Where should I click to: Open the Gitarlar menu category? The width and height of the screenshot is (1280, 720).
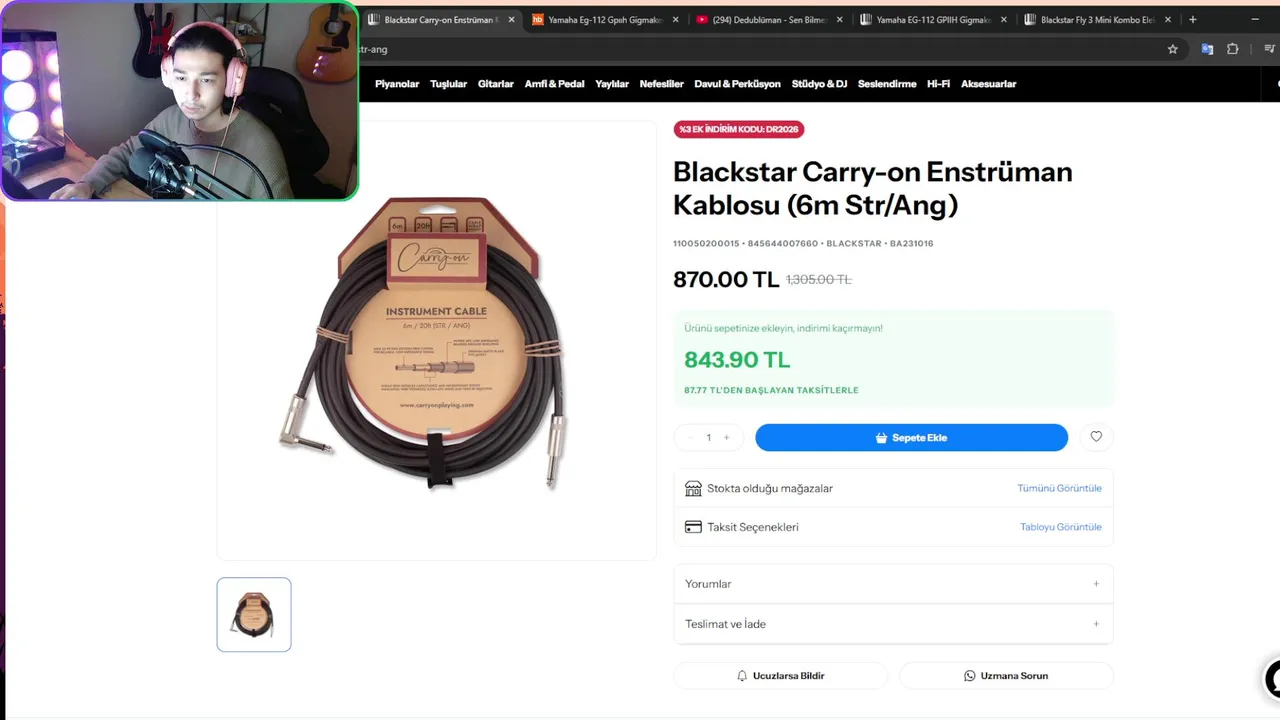(495, 84)
